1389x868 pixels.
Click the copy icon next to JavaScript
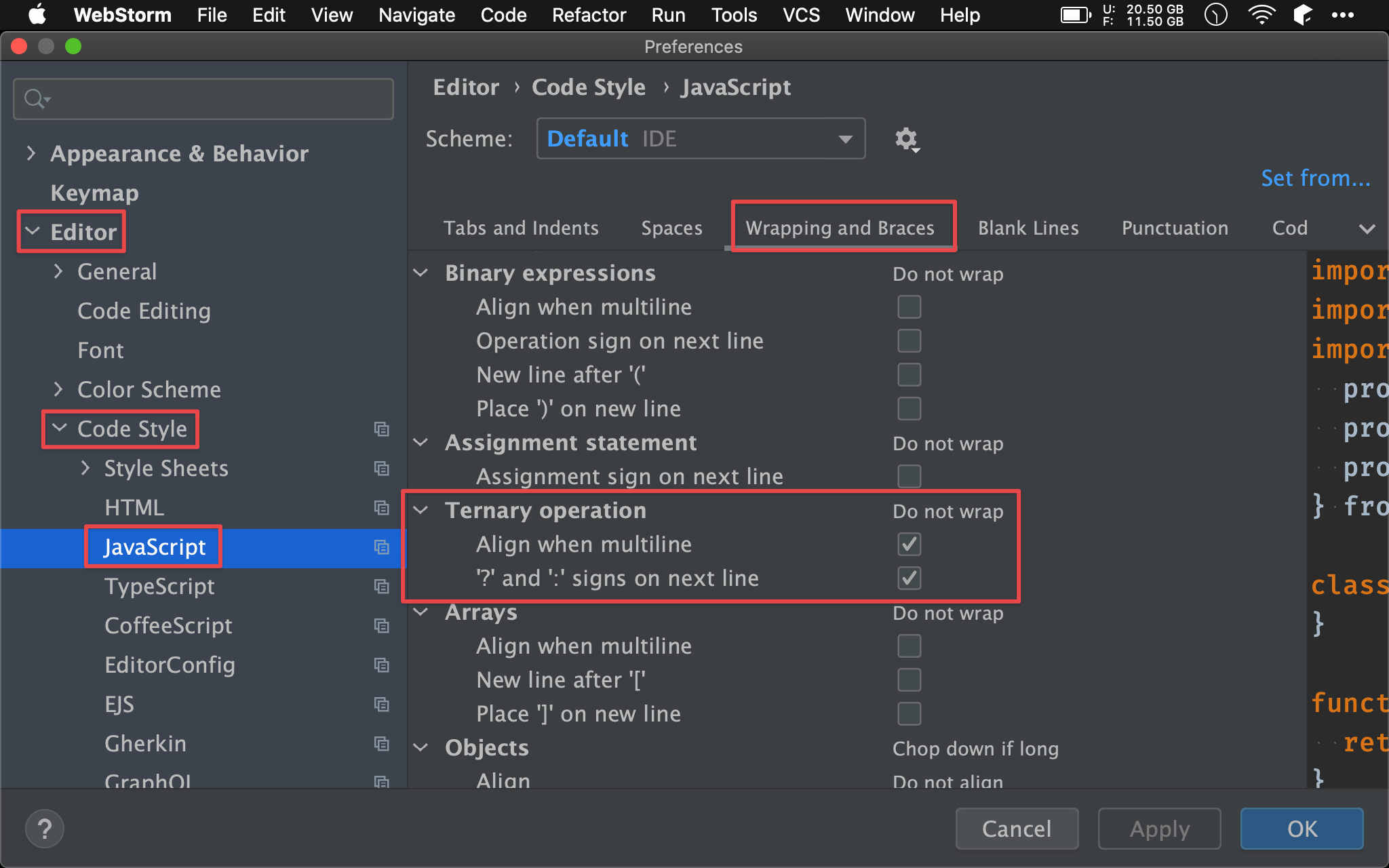(x=381, y=547)
